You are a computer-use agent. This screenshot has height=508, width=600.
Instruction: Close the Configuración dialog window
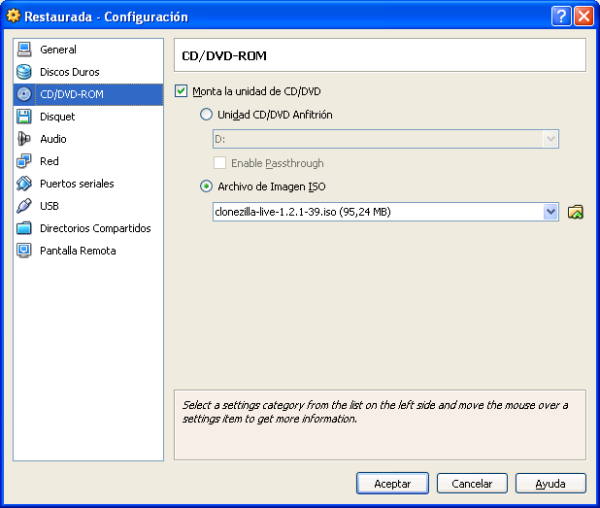pyautogui.click(x=583, y=16)
